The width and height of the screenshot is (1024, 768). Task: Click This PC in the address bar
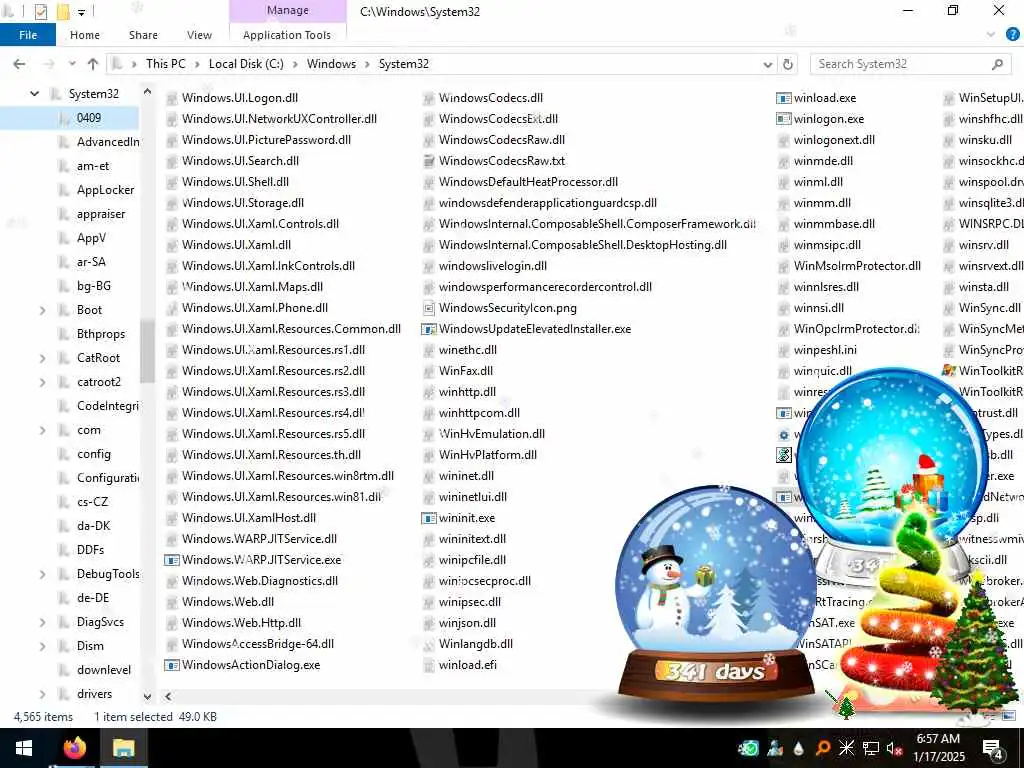pos(165,64)
